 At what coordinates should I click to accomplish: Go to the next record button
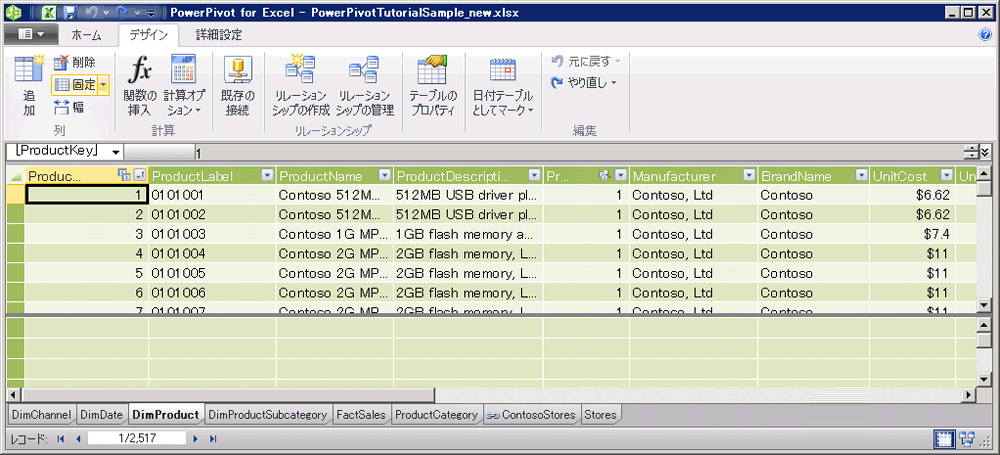(x=196, y=438)
